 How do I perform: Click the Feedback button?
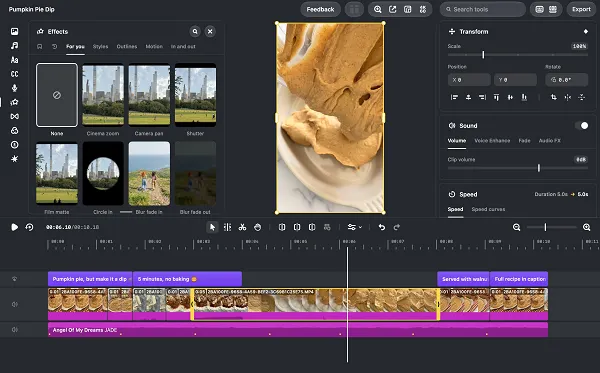click(320, 9)
